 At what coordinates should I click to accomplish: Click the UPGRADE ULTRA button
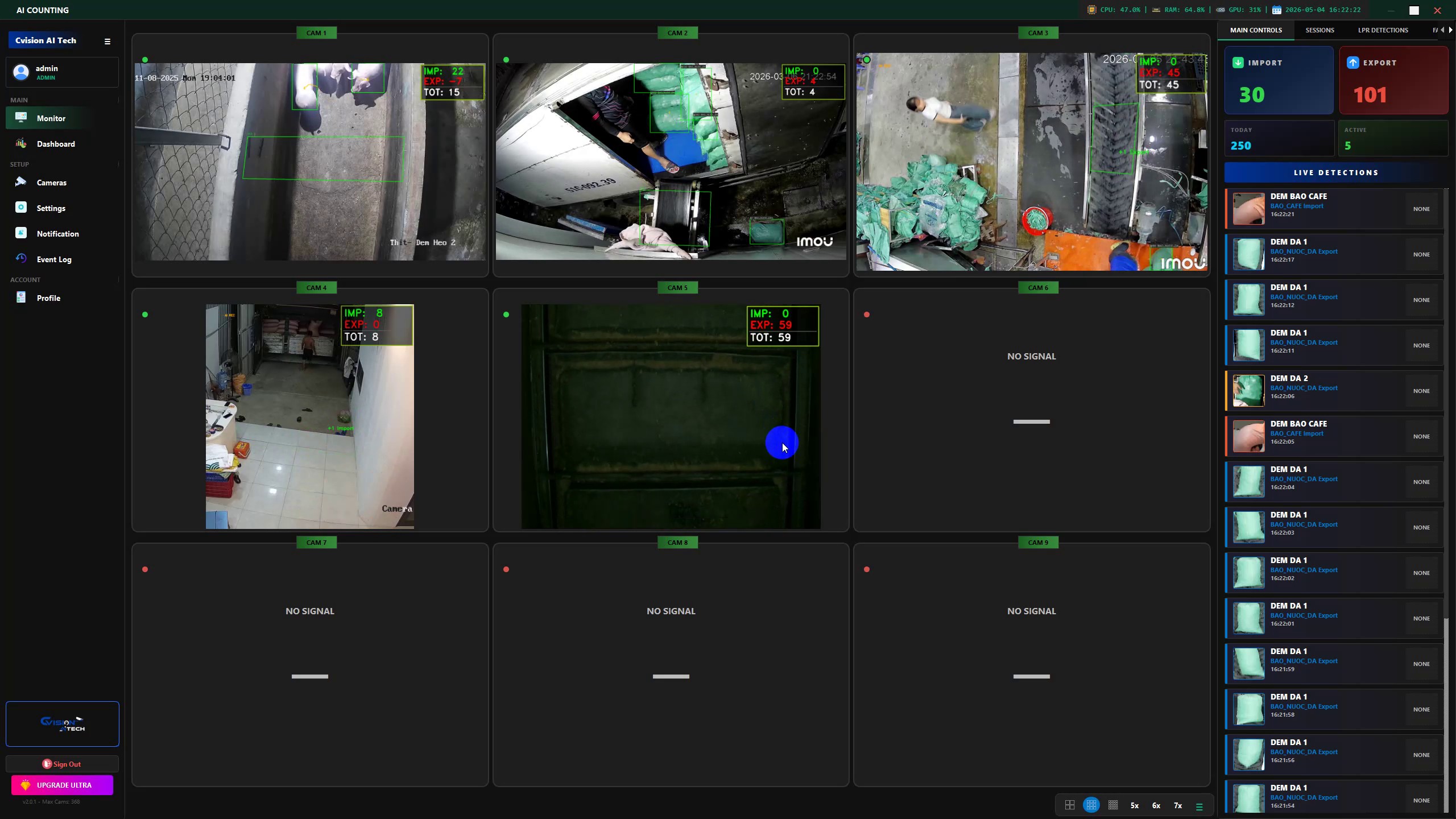click(x=62, y=785)
